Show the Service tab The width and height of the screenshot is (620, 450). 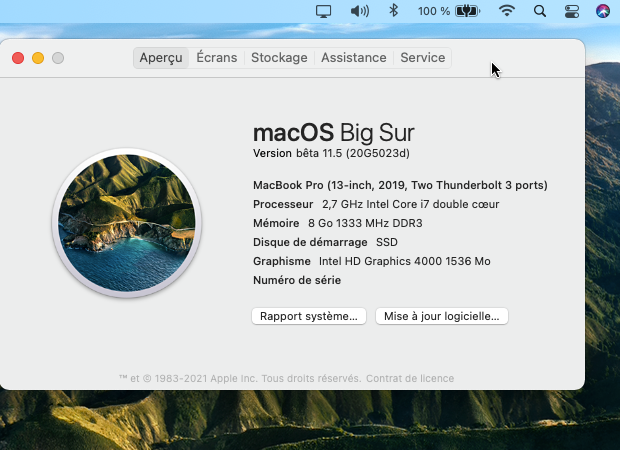[423, 58]
